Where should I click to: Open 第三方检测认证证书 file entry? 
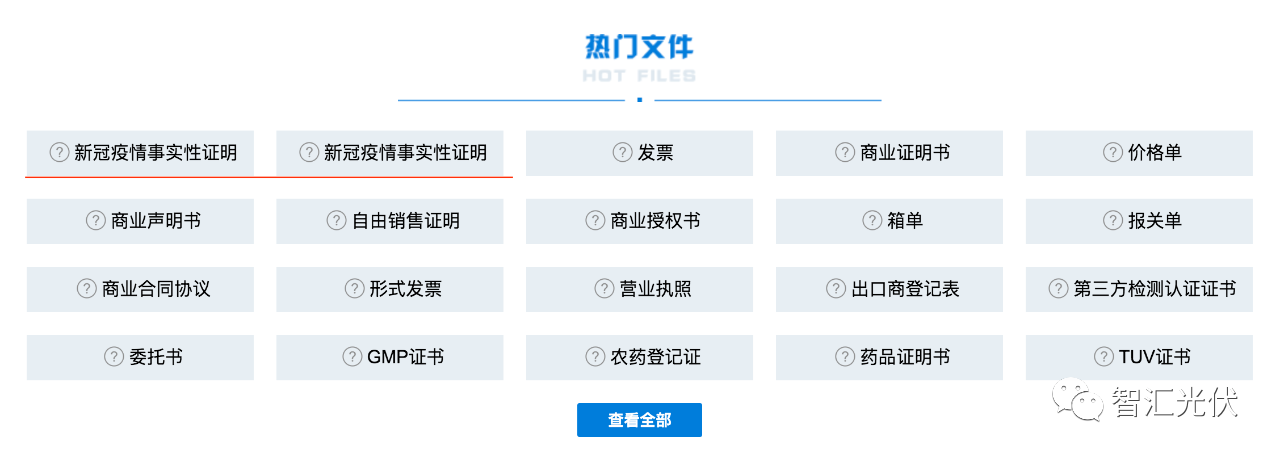1139,289
